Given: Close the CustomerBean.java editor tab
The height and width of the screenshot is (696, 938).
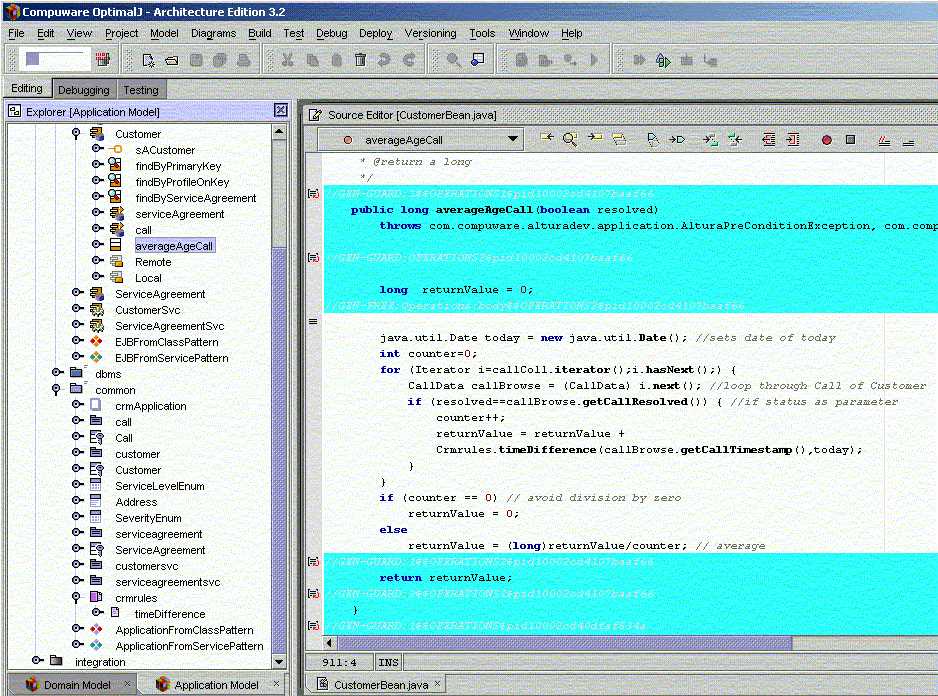Looking at the screenshot, I should (438, 683).
